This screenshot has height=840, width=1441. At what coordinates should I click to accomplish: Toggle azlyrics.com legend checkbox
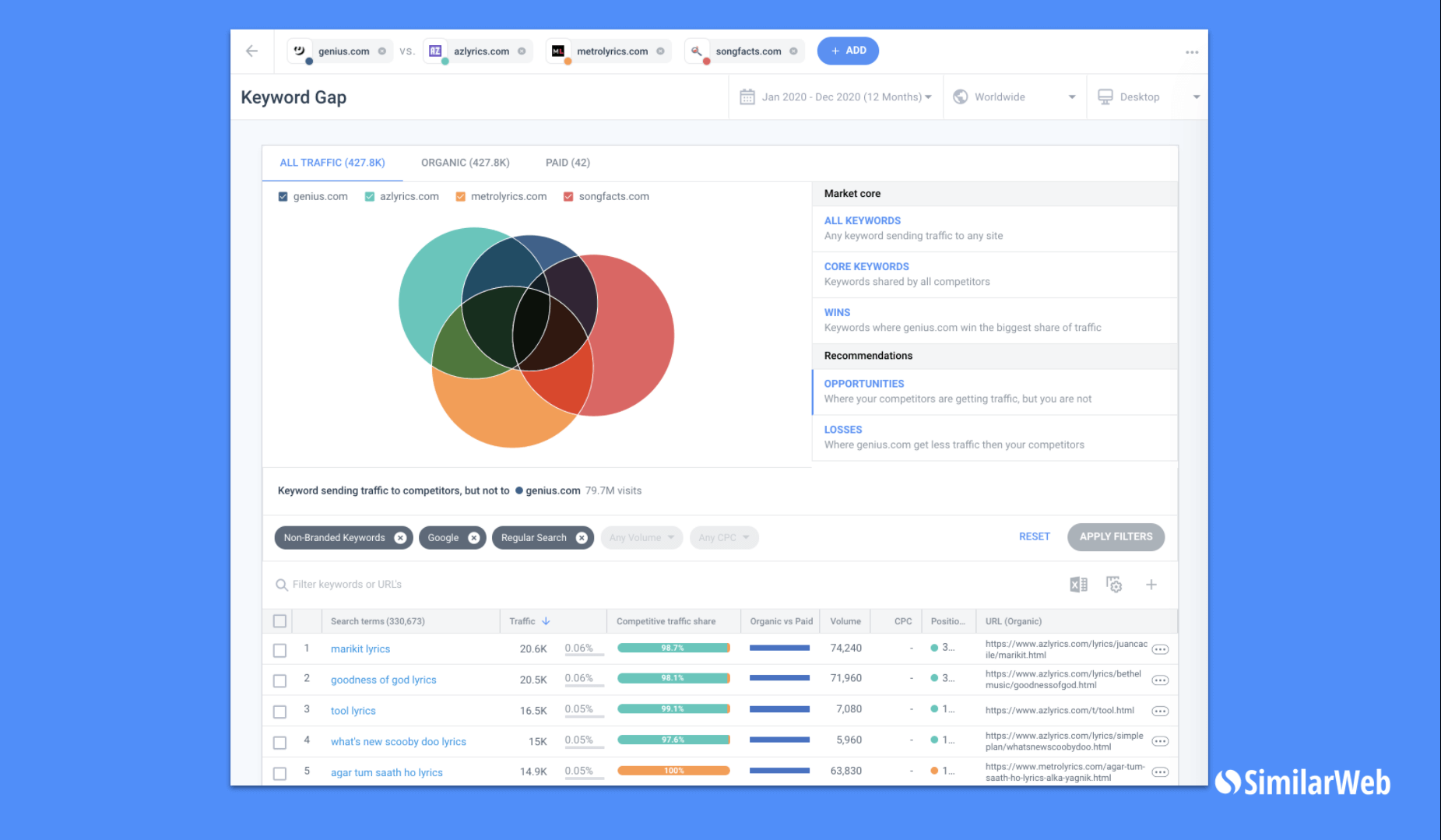[370, 197]
